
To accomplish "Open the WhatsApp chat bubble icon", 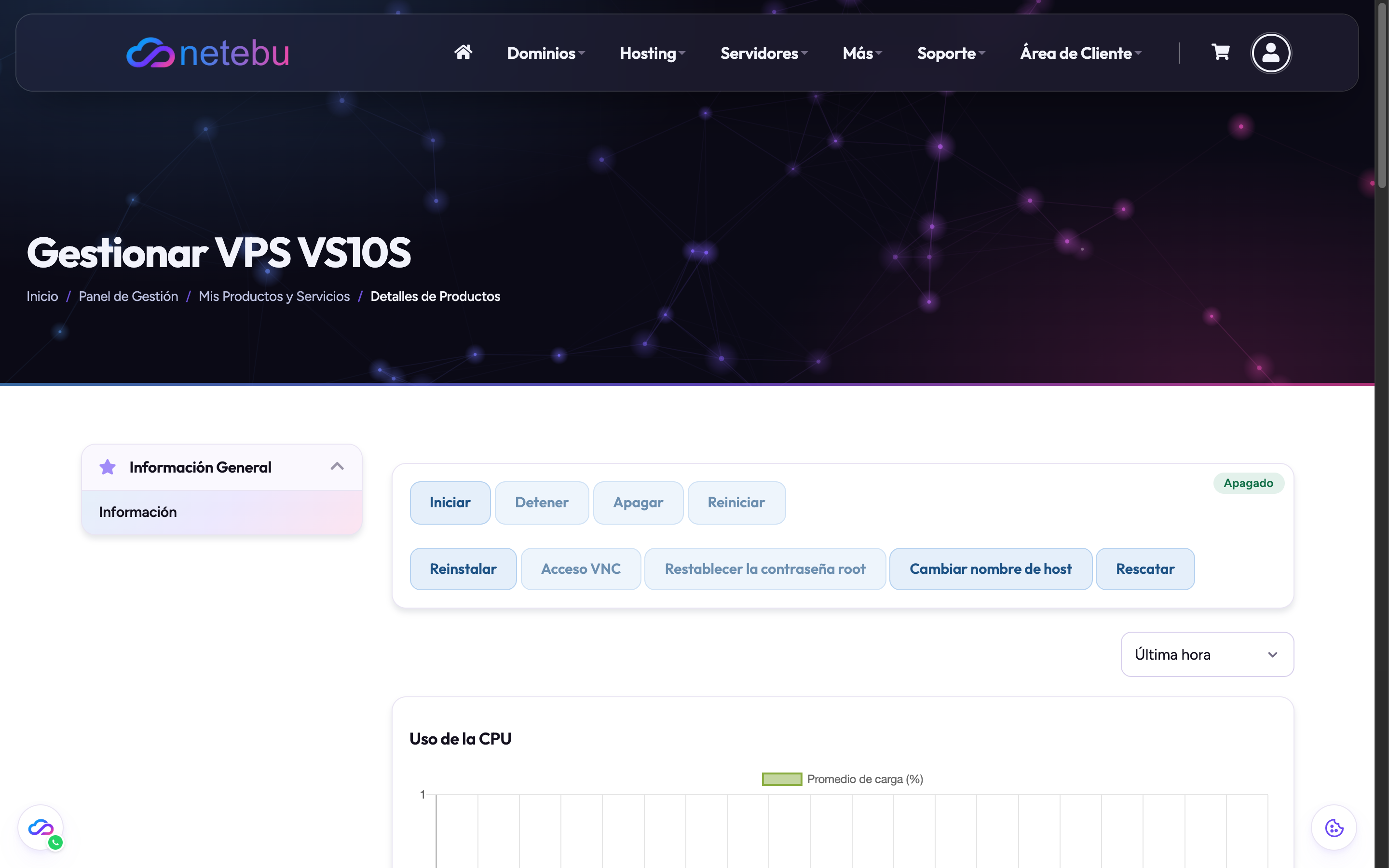I will point(41,828).
